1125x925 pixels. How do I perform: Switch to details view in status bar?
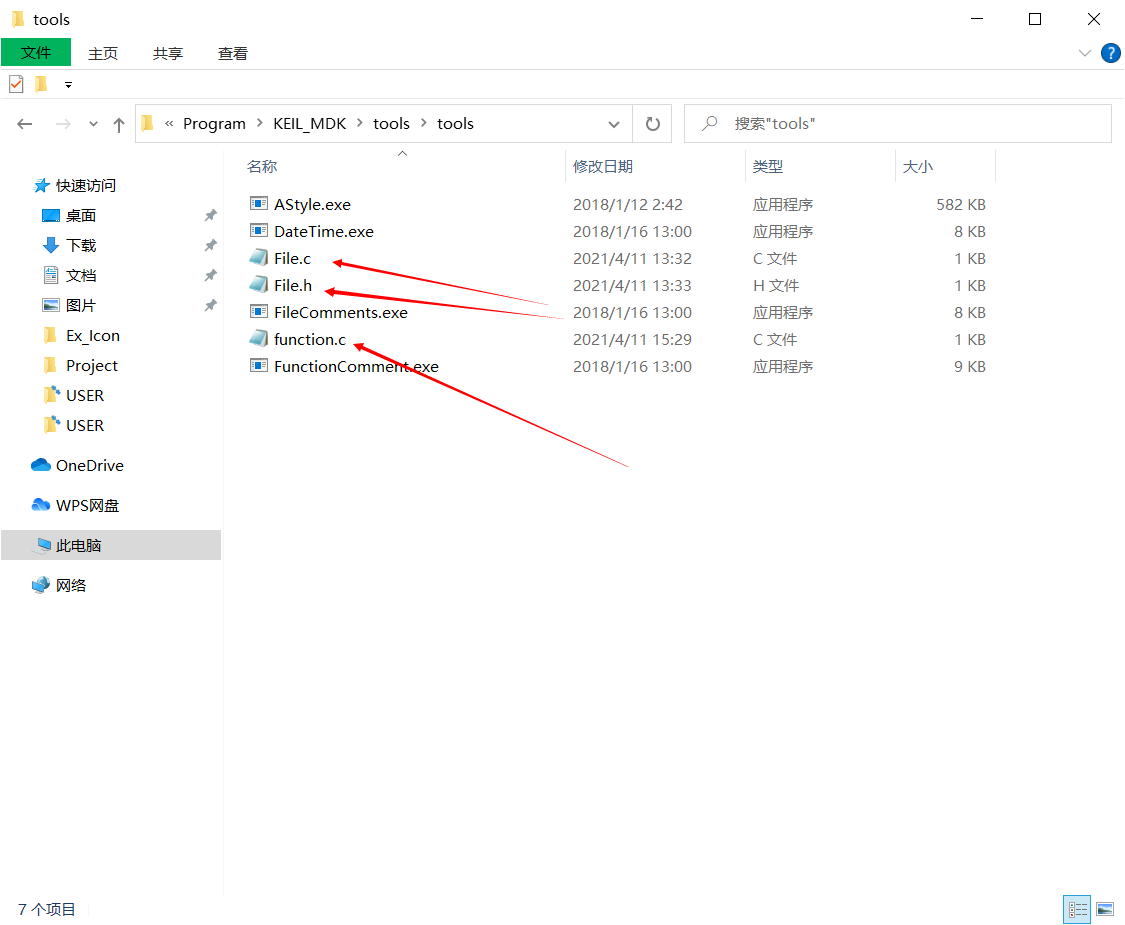[x=1078, y=909]
